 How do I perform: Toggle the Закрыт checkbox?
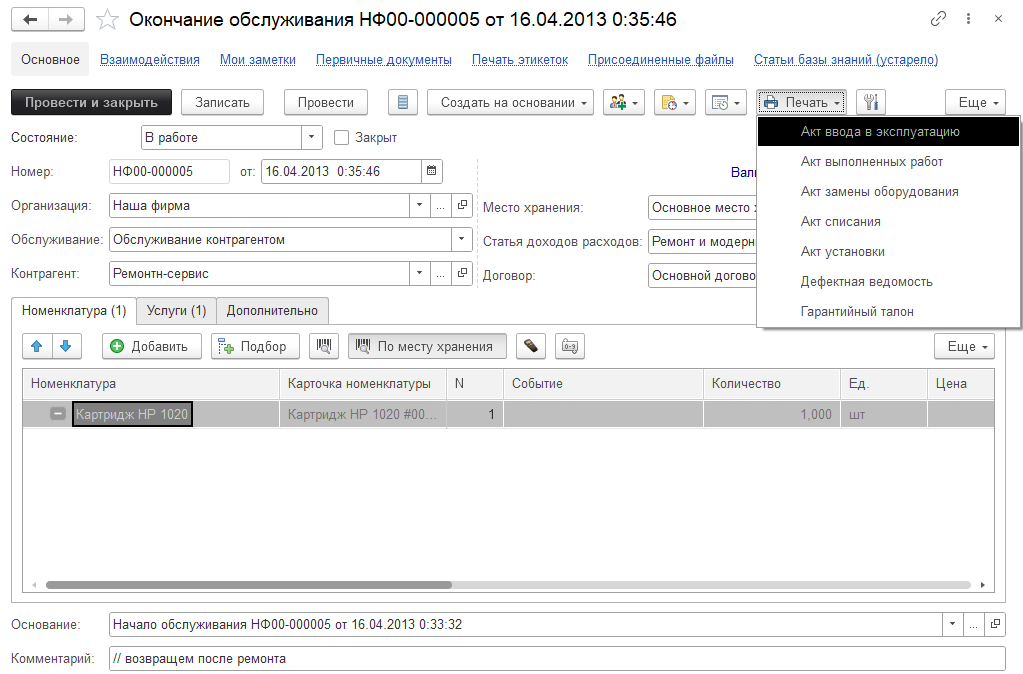click(x=341, y=137)
